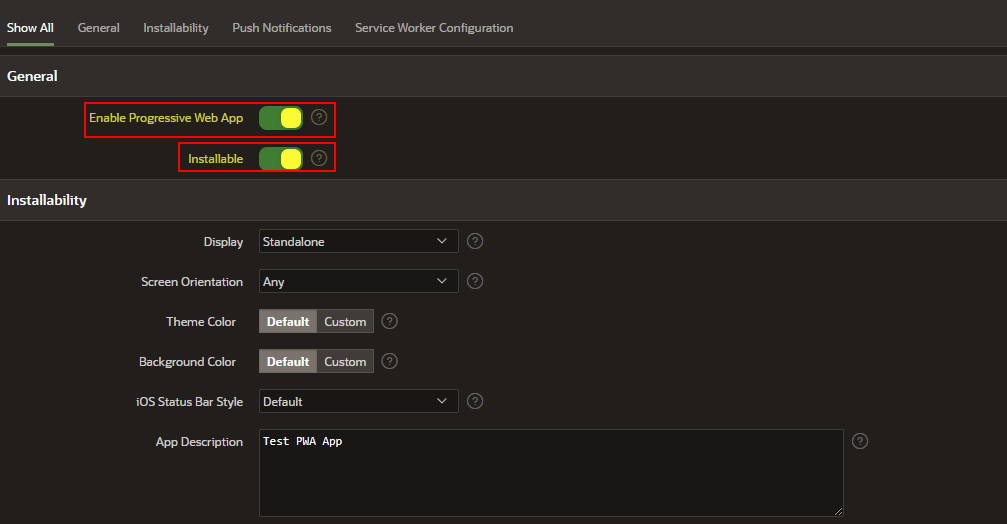Image resolution: width=1007 pixels, height=524 pixels.
Task: Show help for the Display field
Action: point(475,241)
